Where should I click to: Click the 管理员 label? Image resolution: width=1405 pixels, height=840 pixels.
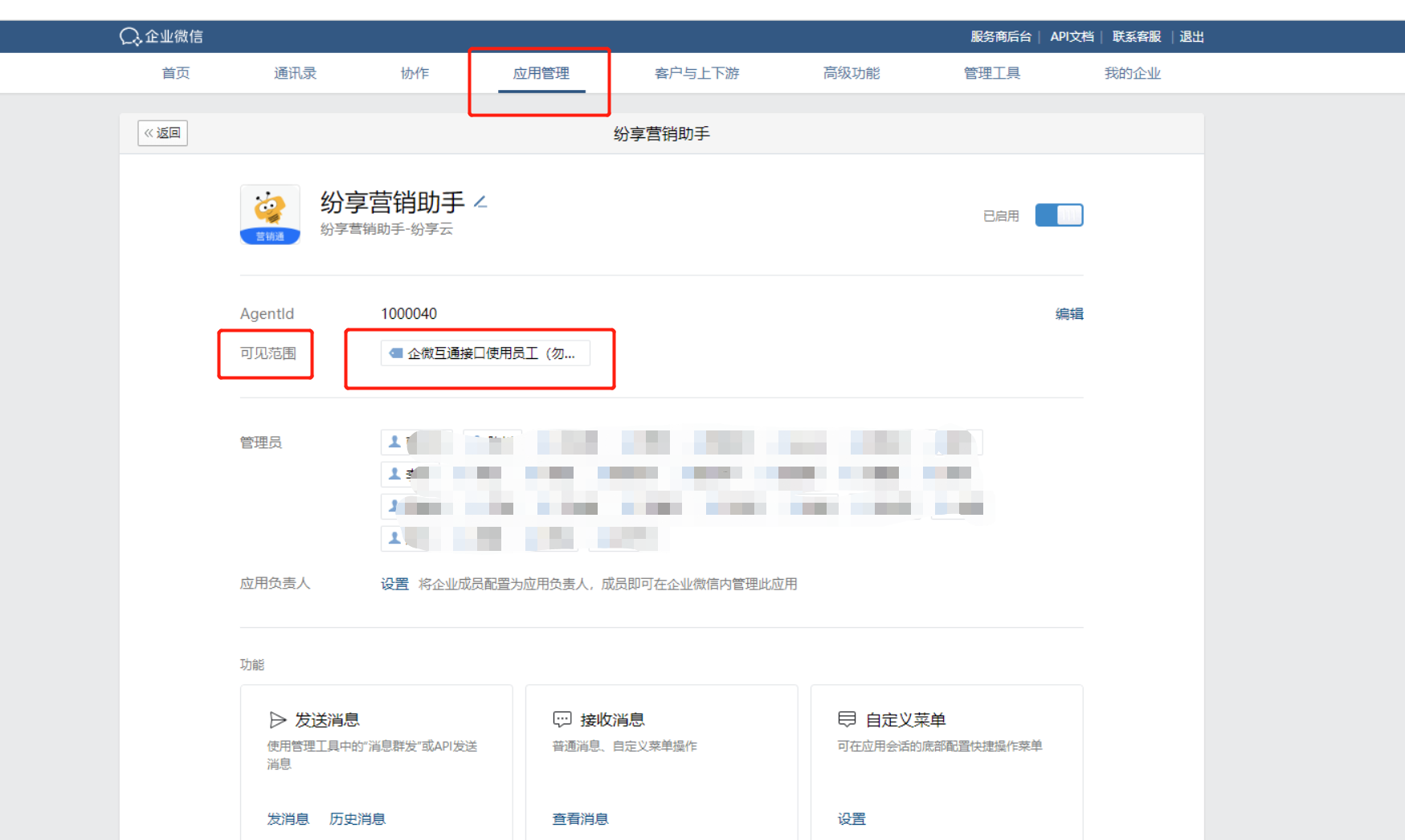260,442
